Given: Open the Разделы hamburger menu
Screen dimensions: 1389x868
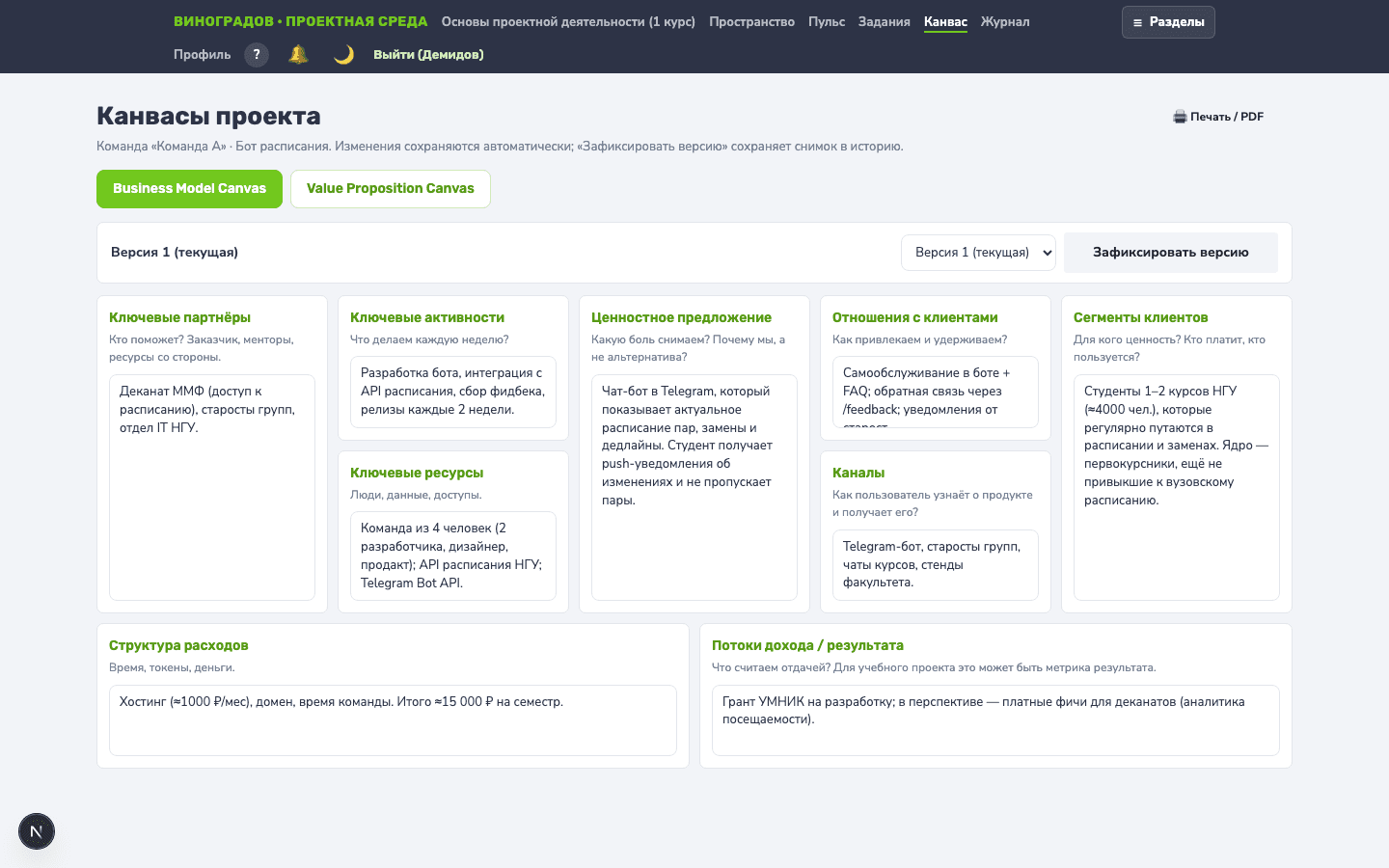Looking at the screenshot, I should (x=1168, y=22).
